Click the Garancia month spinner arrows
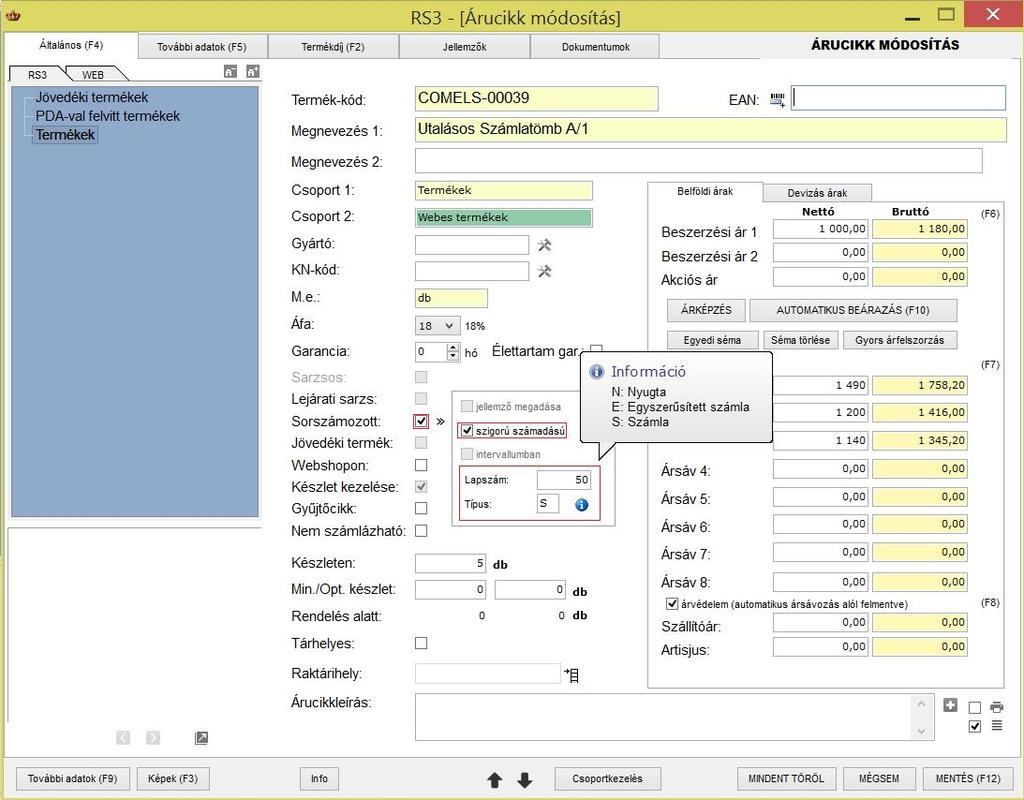Screen dimensions: 1024x800 click(x=453, y=353)
